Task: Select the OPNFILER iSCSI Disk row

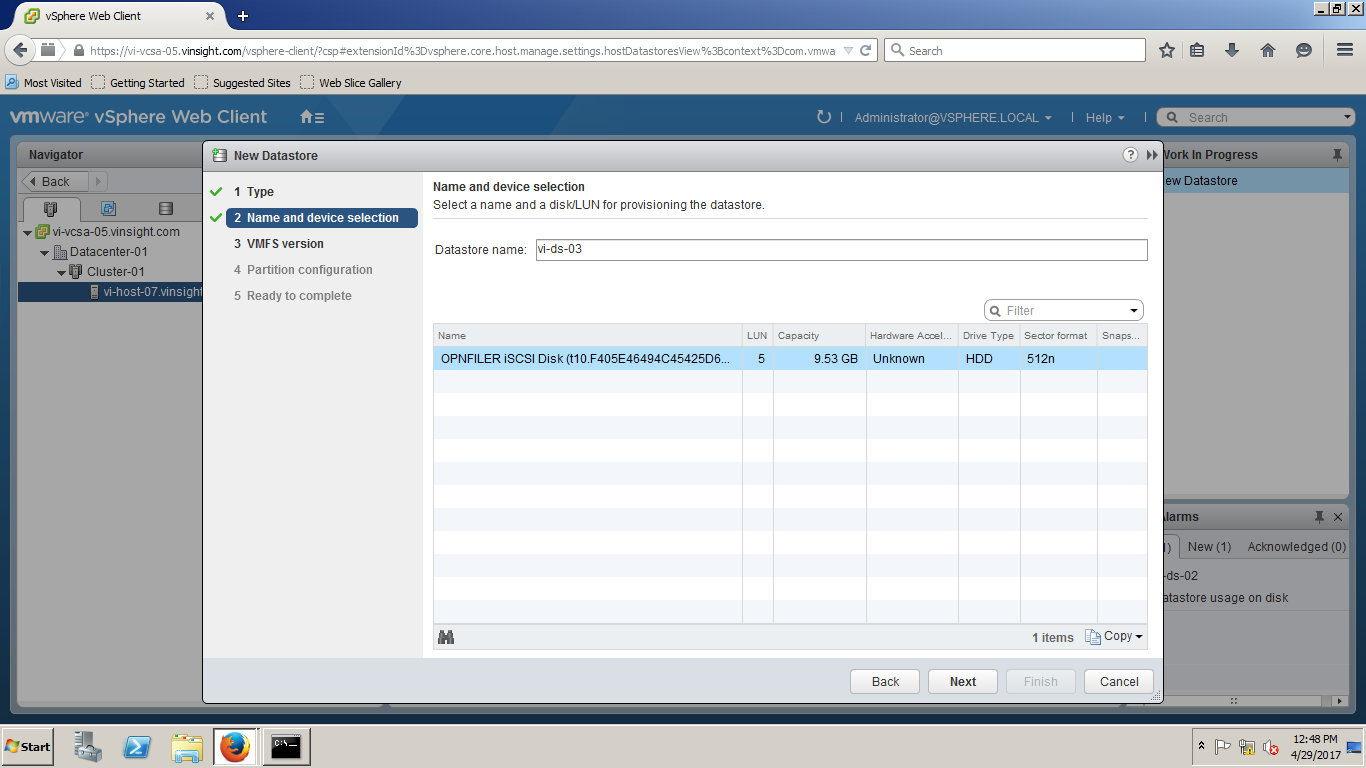Action: click(790, 359)
